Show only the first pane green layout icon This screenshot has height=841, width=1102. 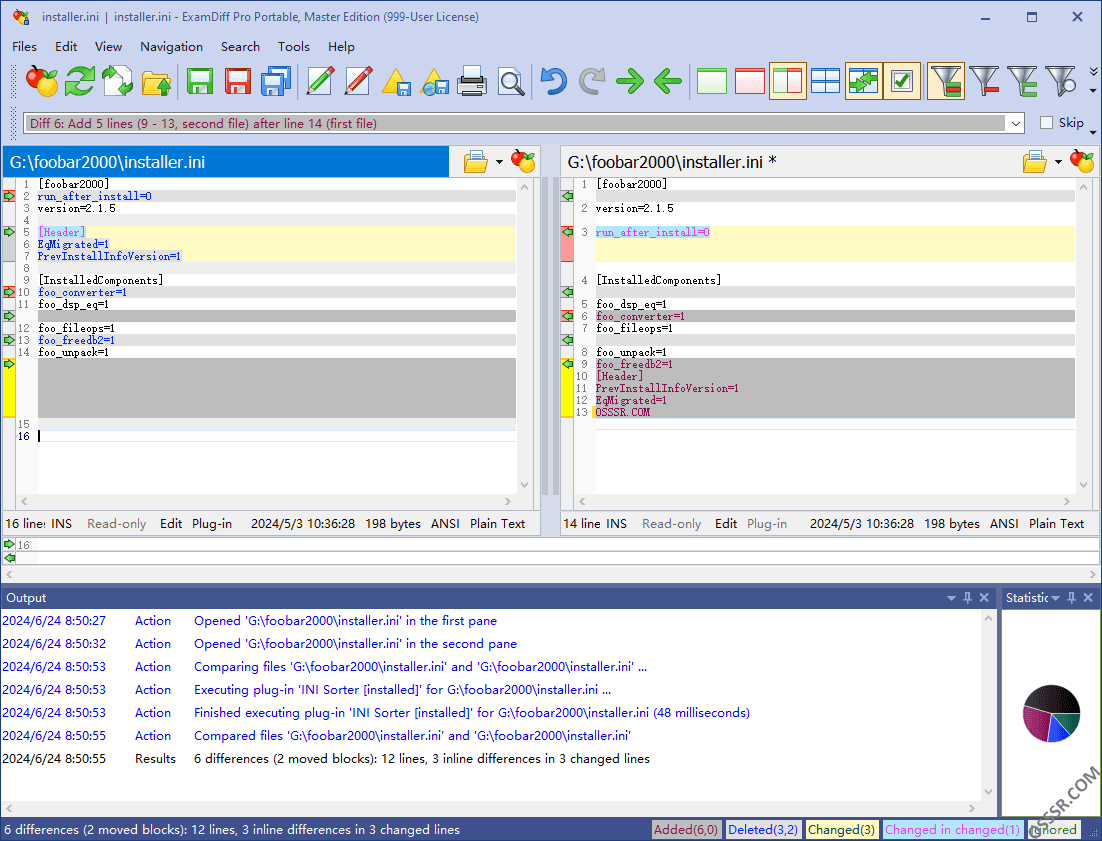point(711,82)
